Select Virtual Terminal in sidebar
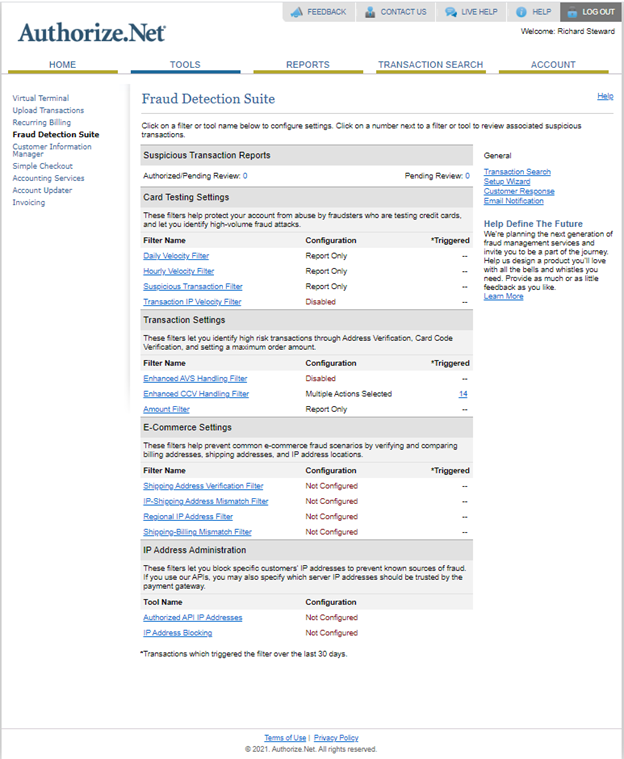Viewport: 624px width, 759px height. 41,98
